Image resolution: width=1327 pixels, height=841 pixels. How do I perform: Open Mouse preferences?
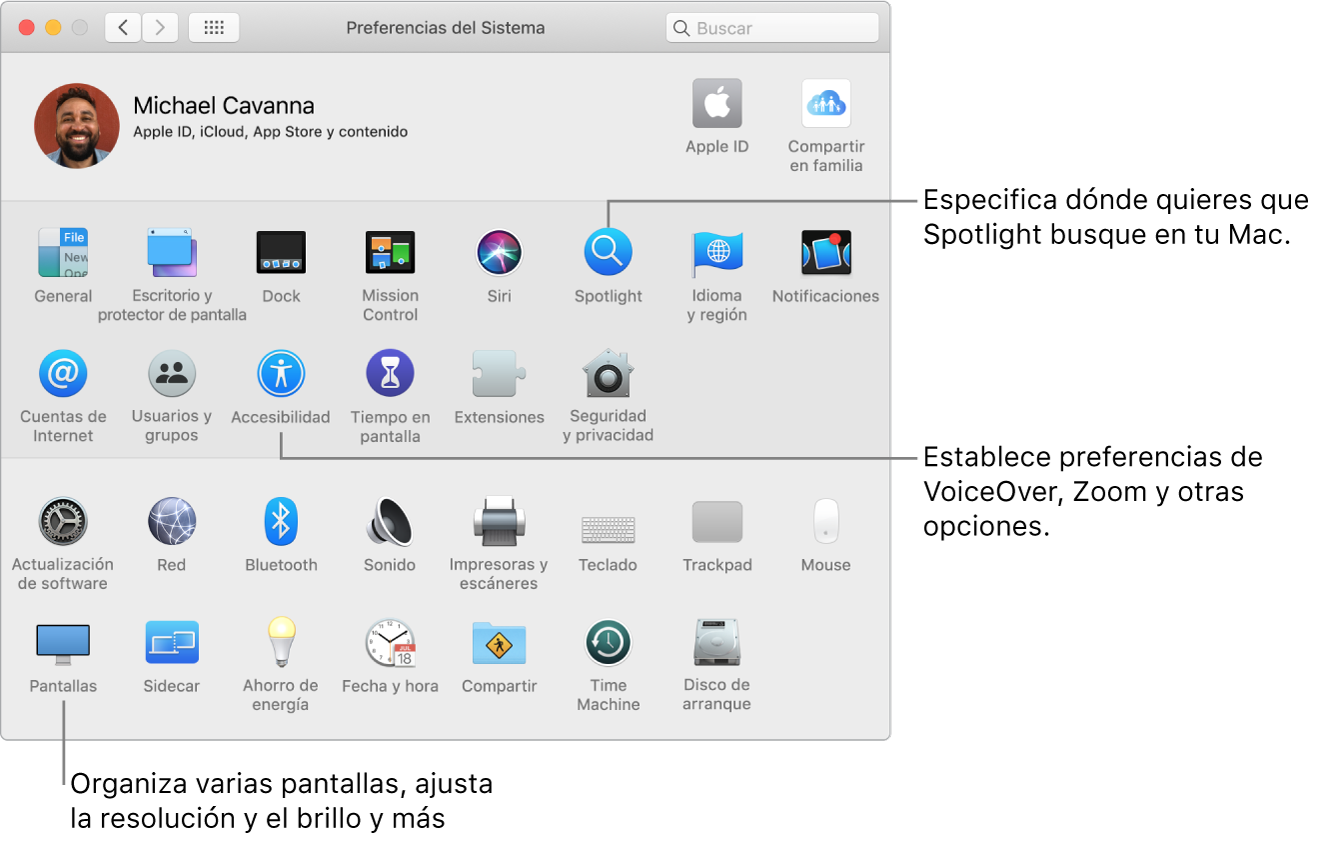click(826, 522)
